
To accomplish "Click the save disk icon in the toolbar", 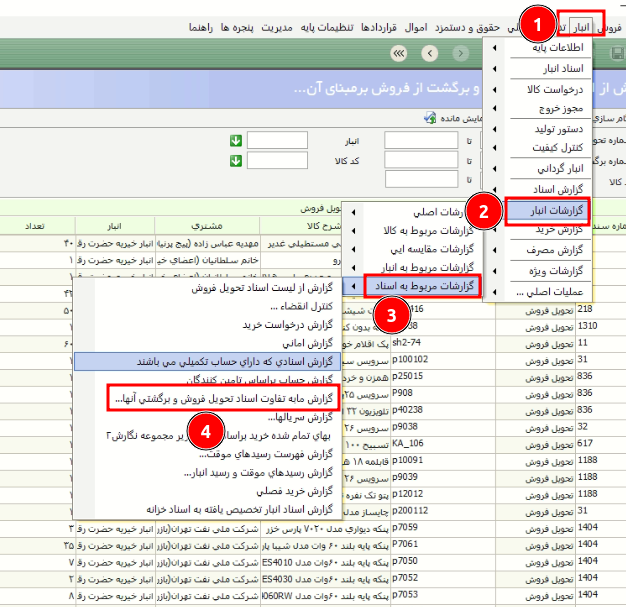I will click(x=618, y=53).
